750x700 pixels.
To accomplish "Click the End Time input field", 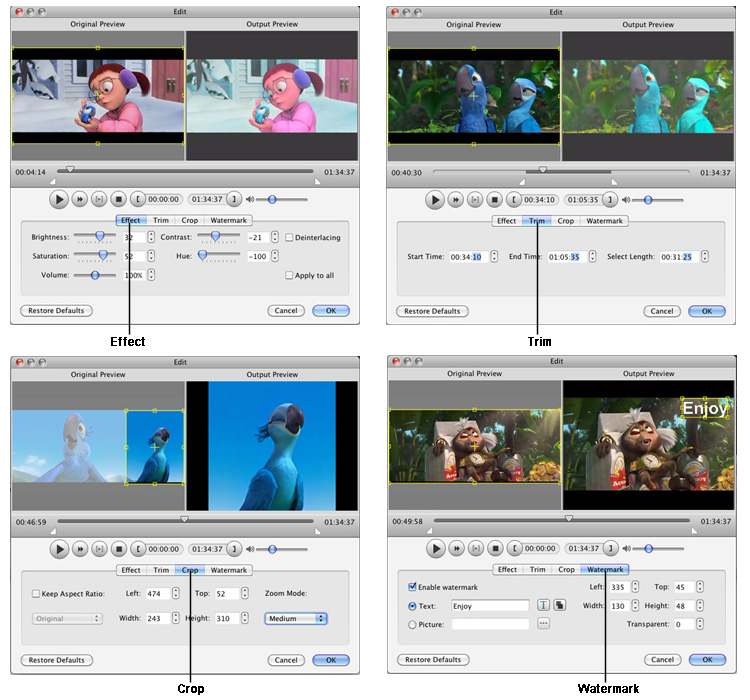I will coord(567,257).
